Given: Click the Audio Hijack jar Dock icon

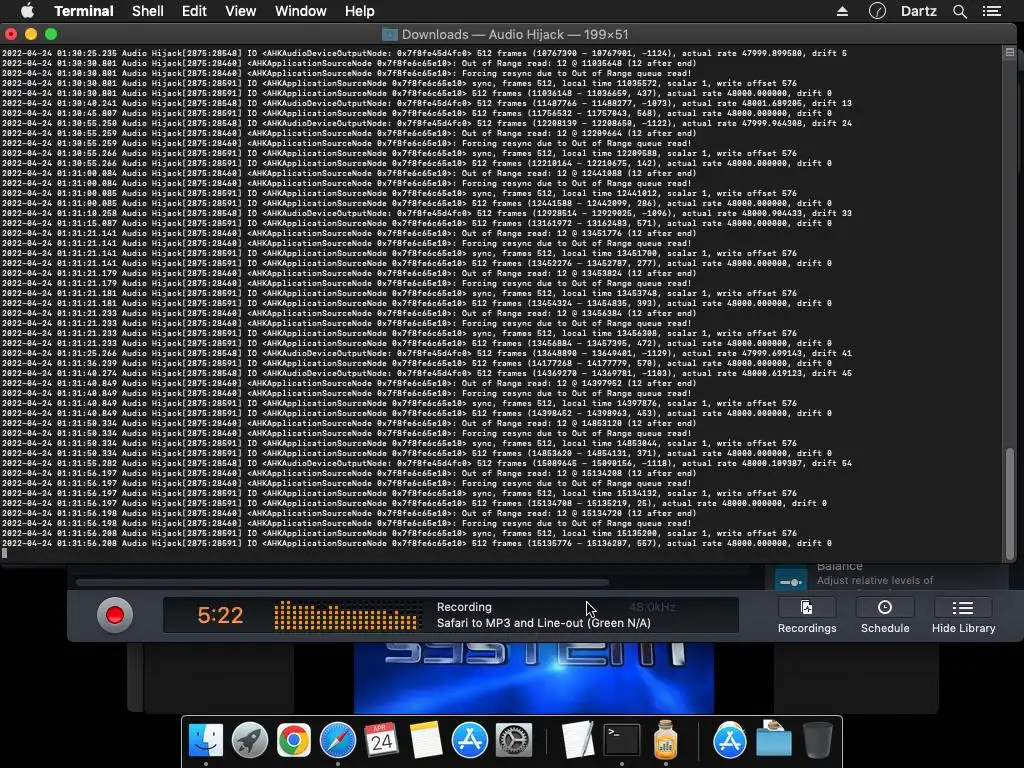Looking at the screenshot, I should (665, 741).
